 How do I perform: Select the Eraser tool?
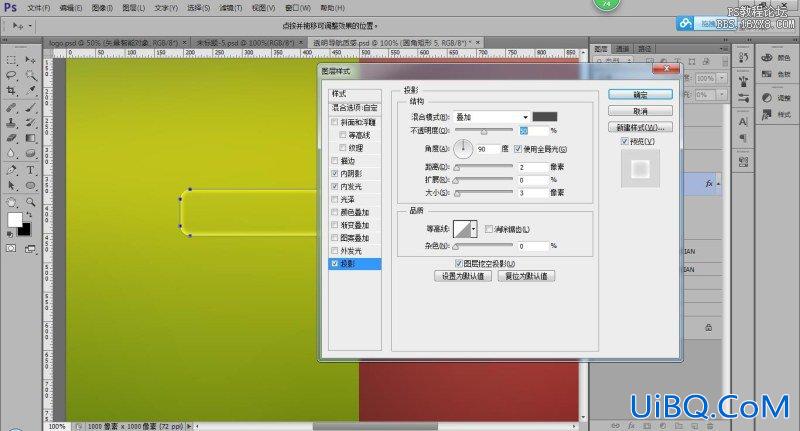tap(11, 138)
